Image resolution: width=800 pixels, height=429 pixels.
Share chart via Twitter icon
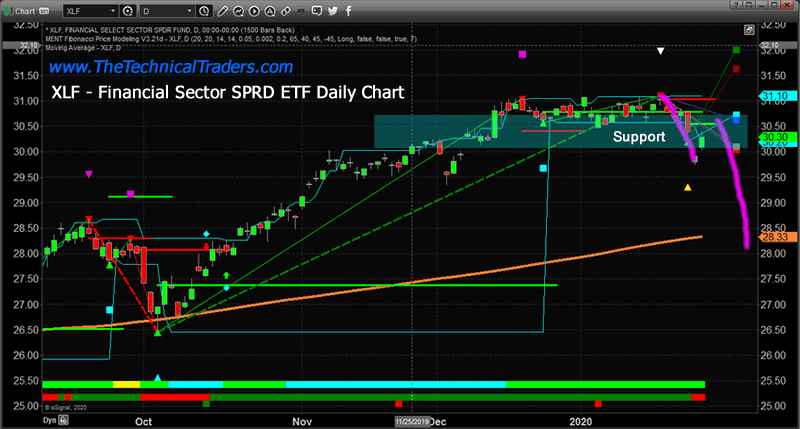[333, 11]
